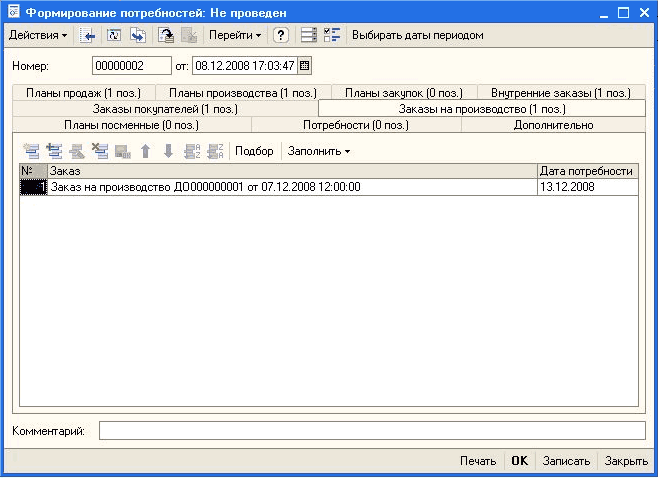
Task: Switch to the Планы производства tab
Action: [243, 93]
